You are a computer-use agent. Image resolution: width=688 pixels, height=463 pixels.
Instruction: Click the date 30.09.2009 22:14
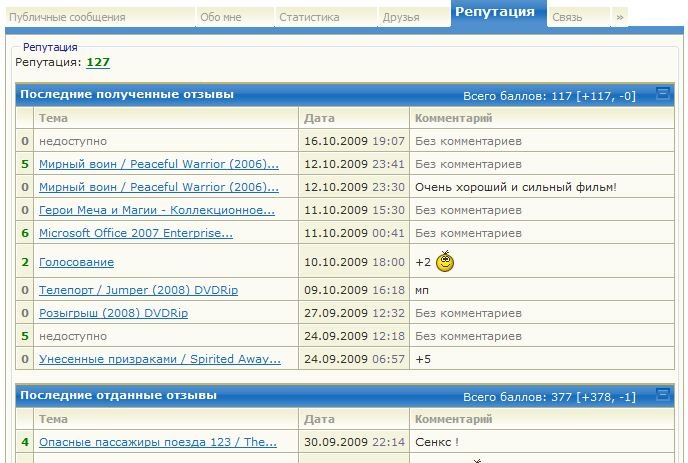[x=355, y=442]
